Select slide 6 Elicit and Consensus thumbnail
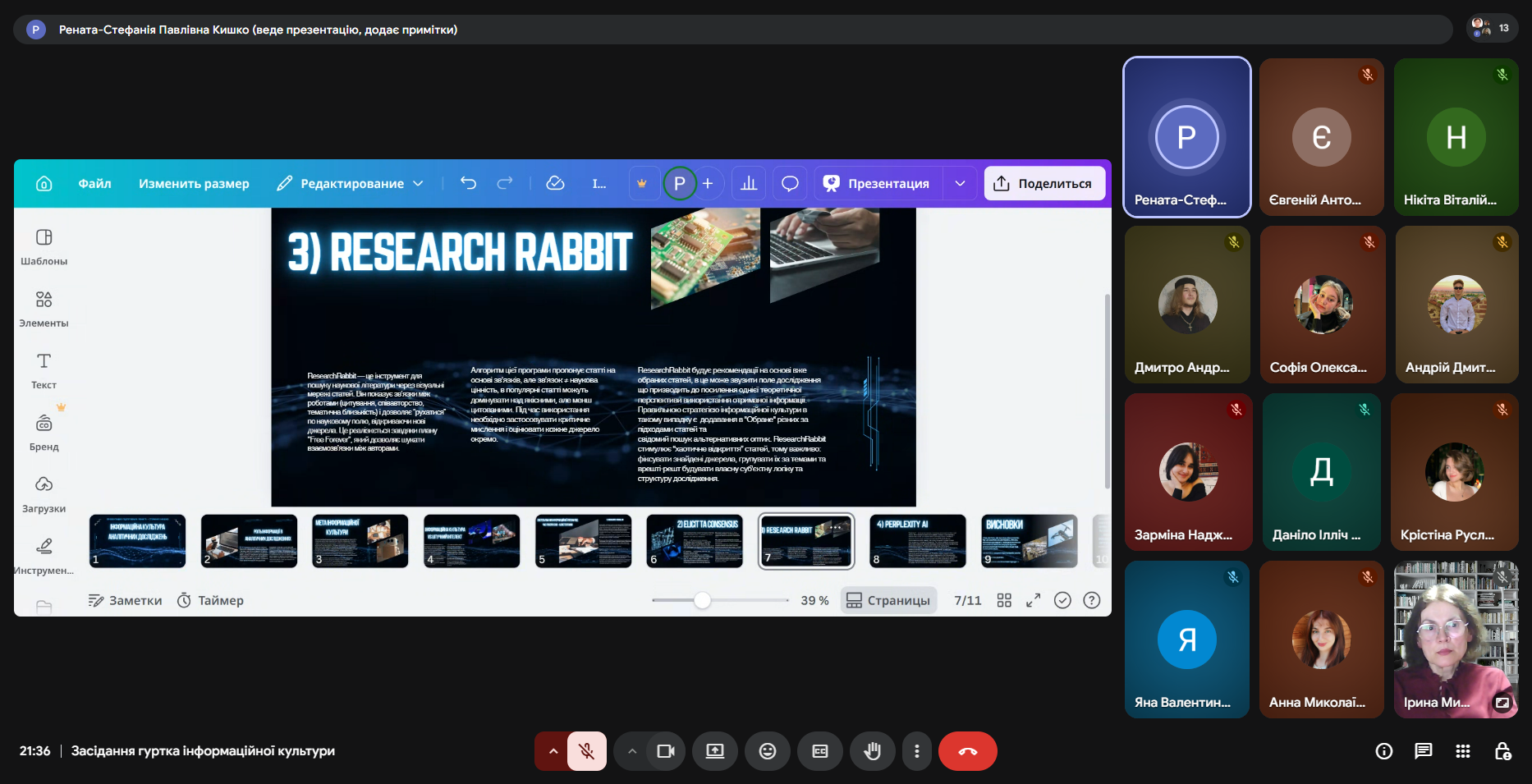This screenshot has height=784, width=1532. (695, 541)
